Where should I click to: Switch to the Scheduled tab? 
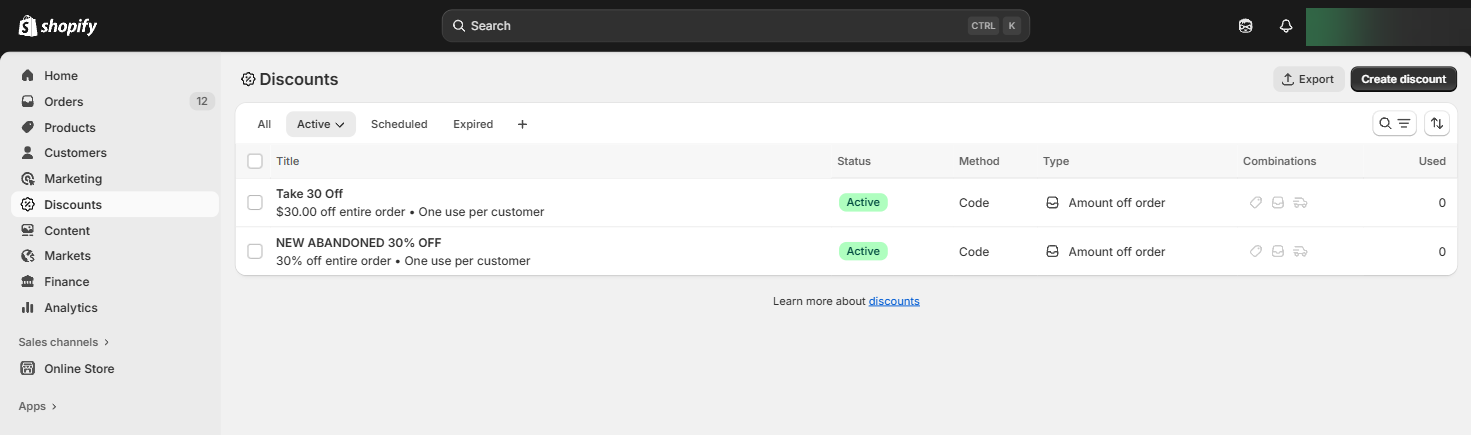pyautogui.click(x=399, y=124)
